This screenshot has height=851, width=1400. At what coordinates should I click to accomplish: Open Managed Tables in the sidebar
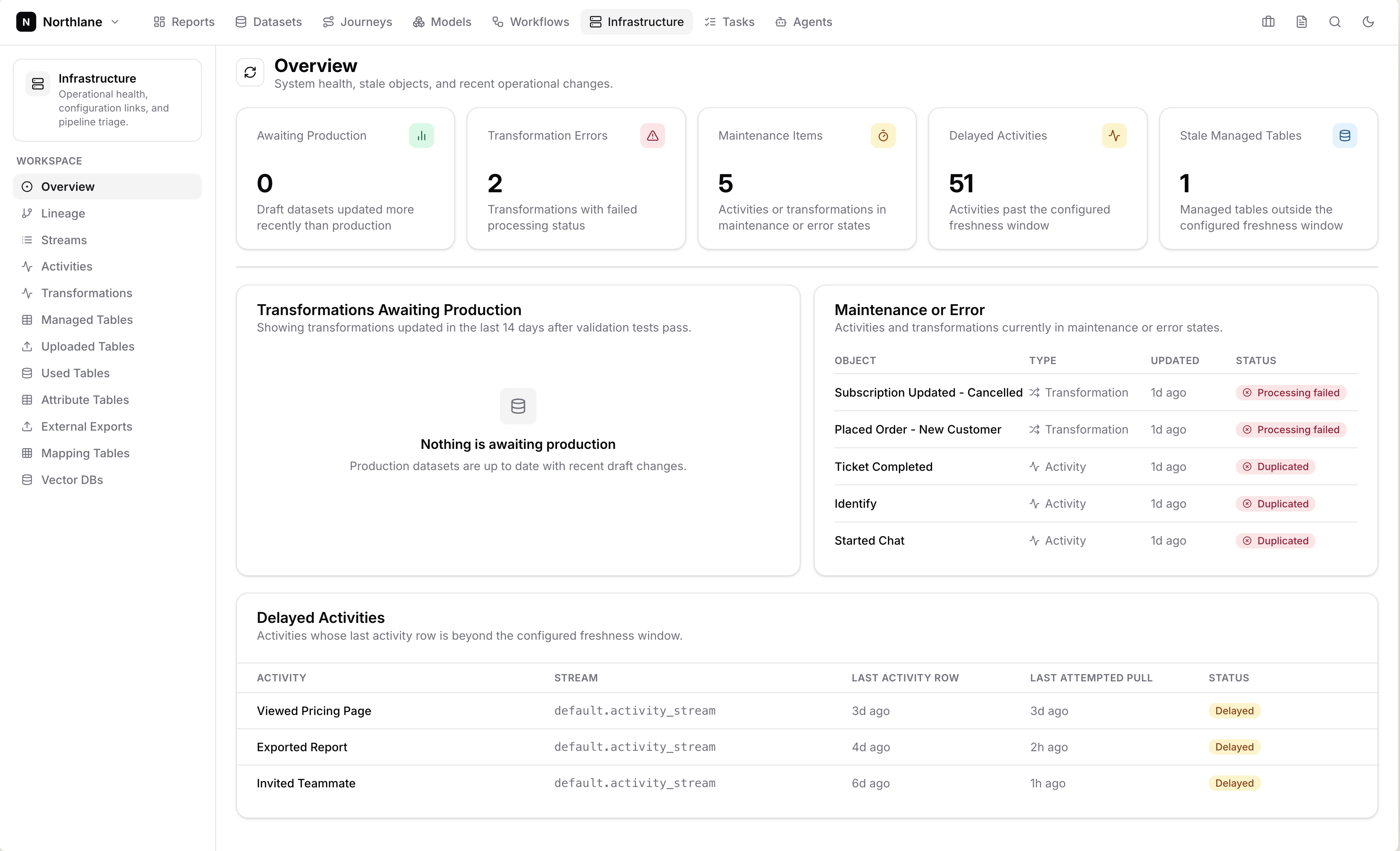pos(107,320)
